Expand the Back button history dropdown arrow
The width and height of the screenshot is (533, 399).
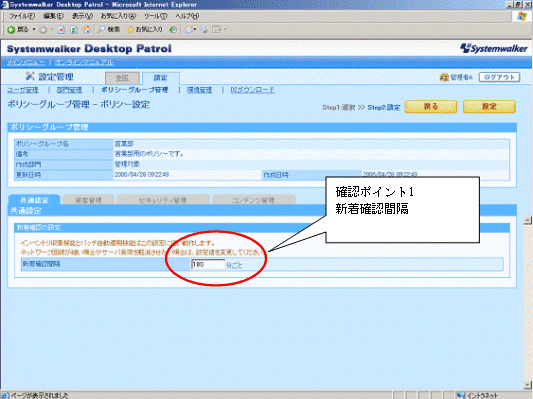coord(34,30)
